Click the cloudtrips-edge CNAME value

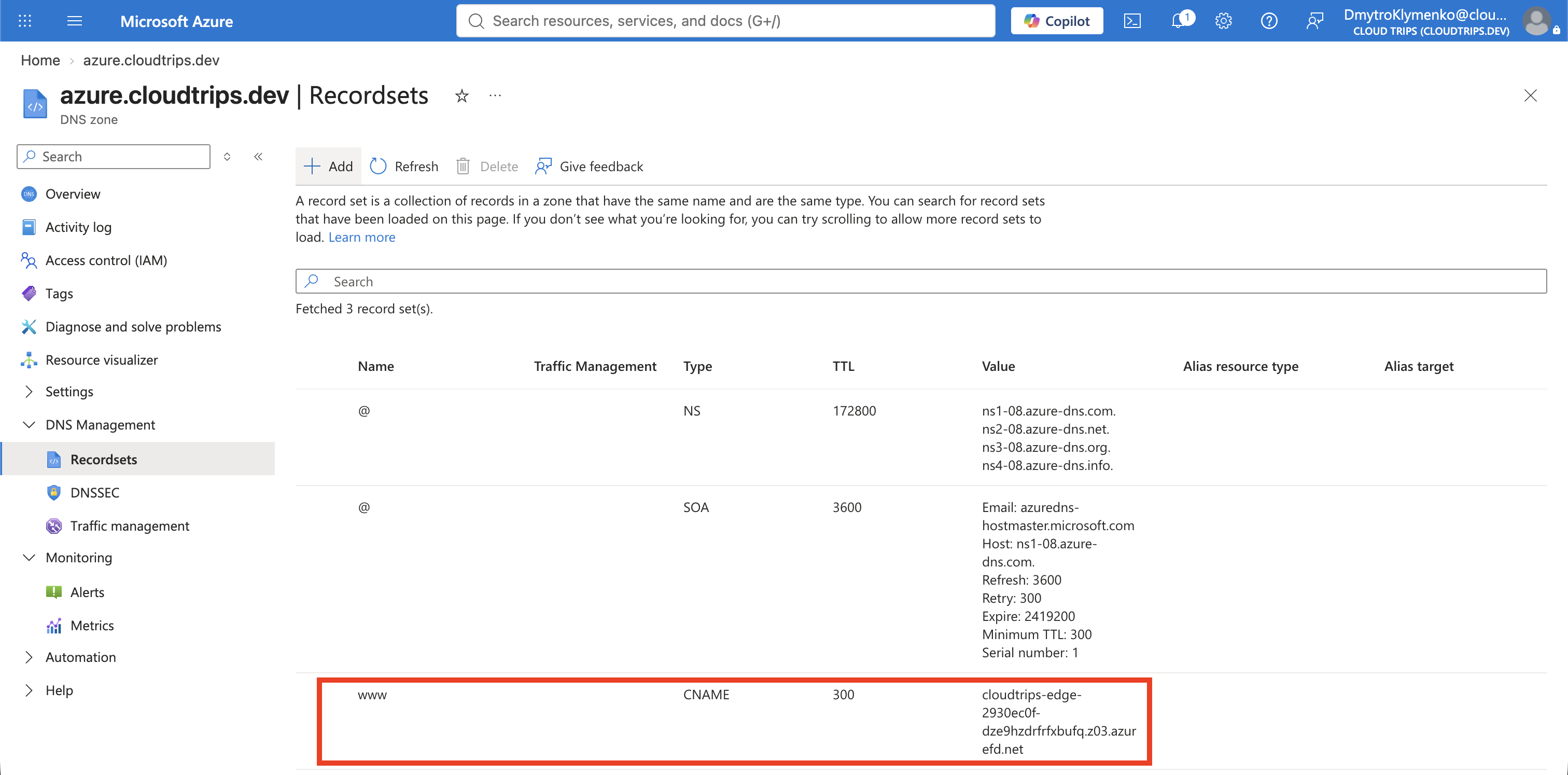tap(1058, 722)
